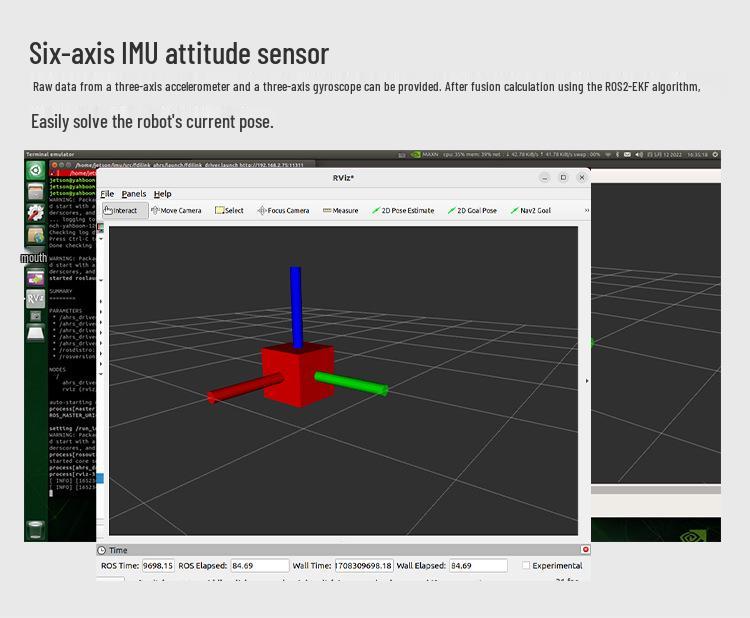Open the Ubuntu dash launcher icon

[x=35, y=170]
